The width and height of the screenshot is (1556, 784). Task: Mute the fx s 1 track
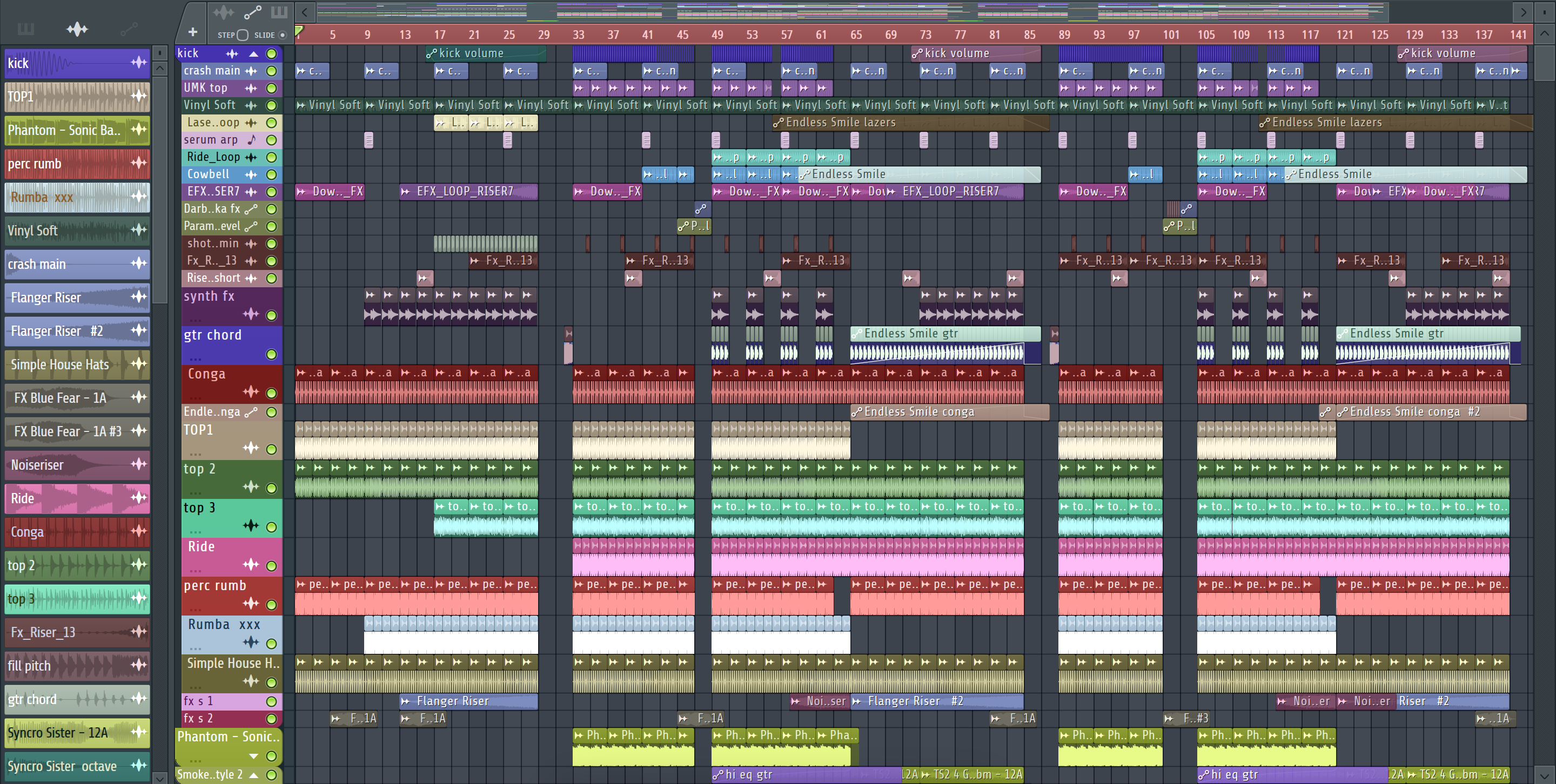272,701
